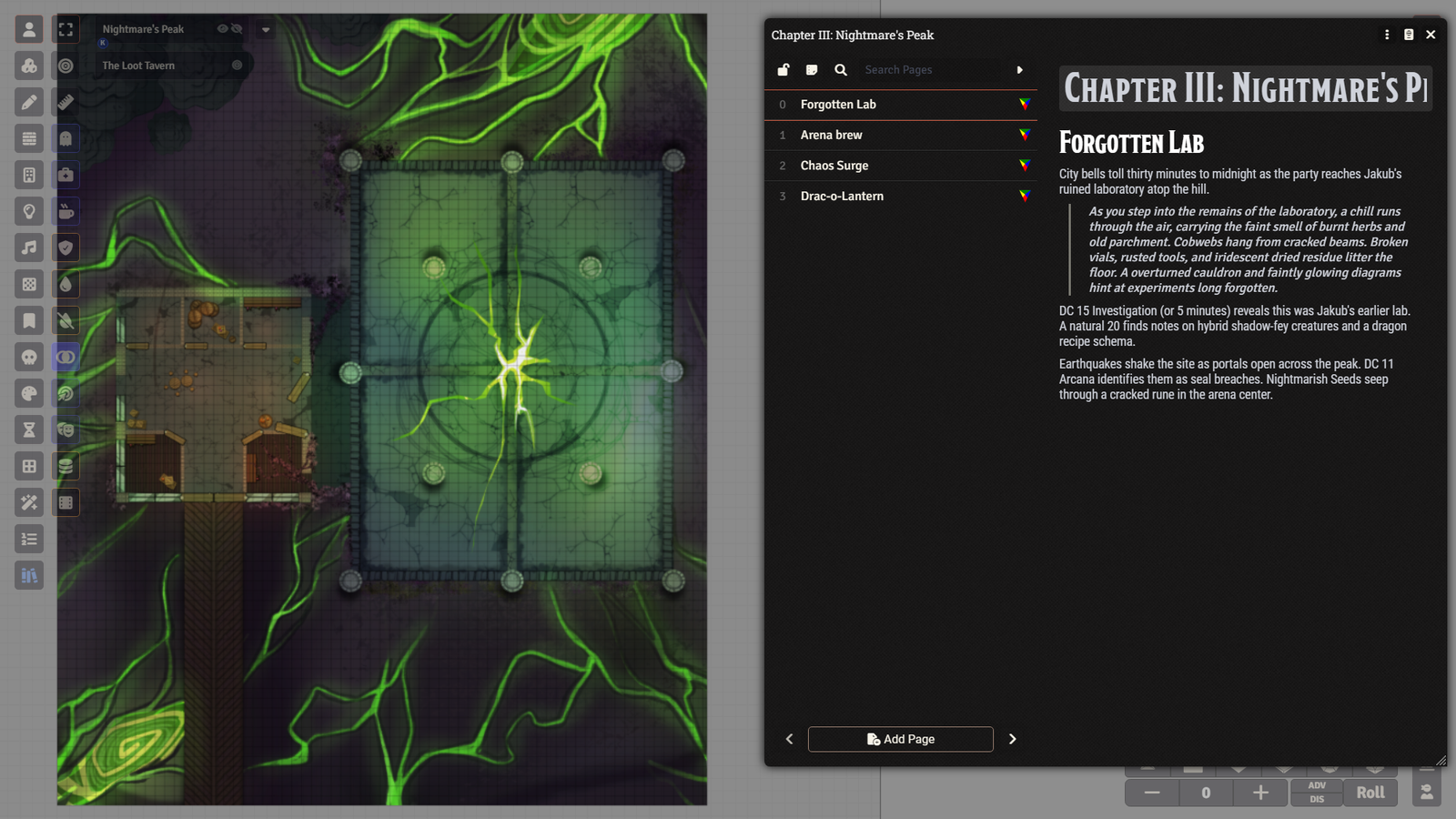Click the Roll dice button
1456x819 pixels.
click(x=1370, y=793)
